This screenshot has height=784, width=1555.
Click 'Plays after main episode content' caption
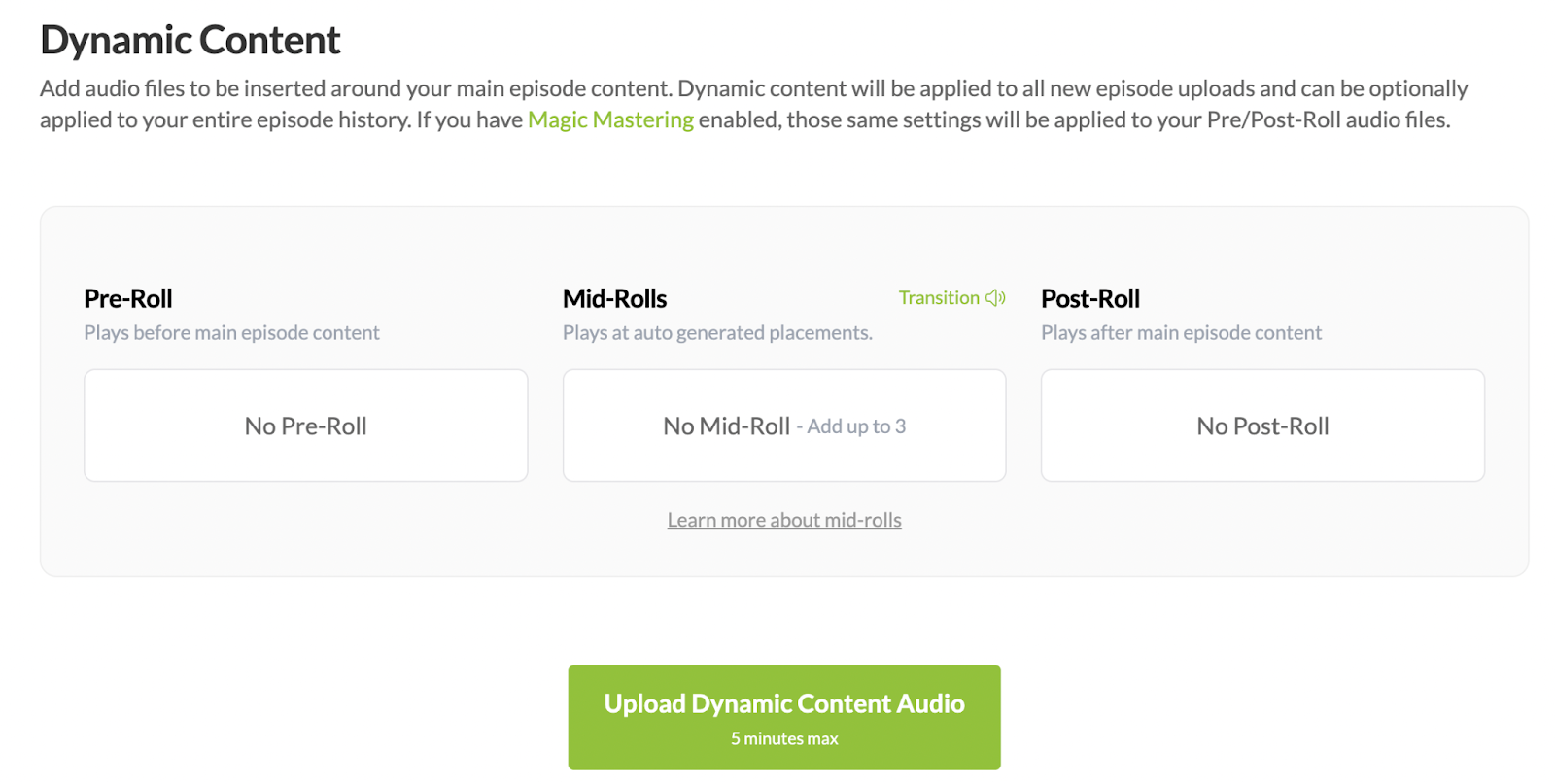pyautogui.click(x=1181, y=332)
